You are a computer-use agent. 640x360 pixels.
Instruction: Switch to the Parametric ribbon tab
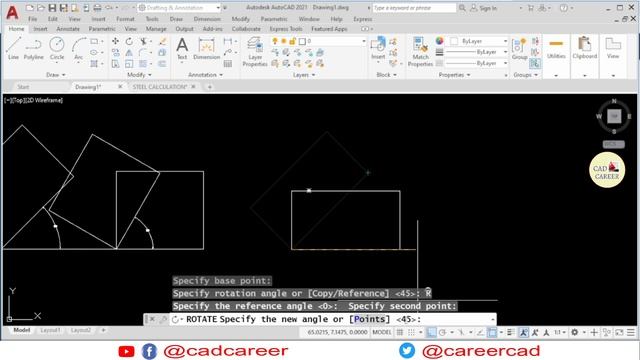pyautogui.click(x=102, y=29)
